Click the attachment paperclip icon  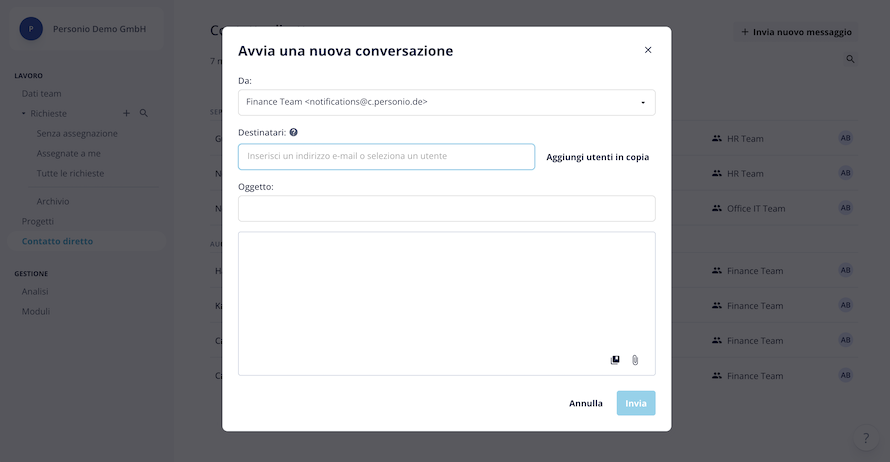[635, 360]
